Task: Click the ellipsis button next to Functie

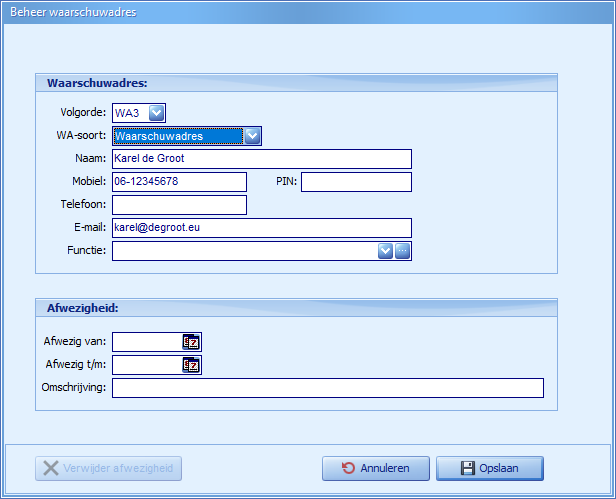Action: [402, 251]
